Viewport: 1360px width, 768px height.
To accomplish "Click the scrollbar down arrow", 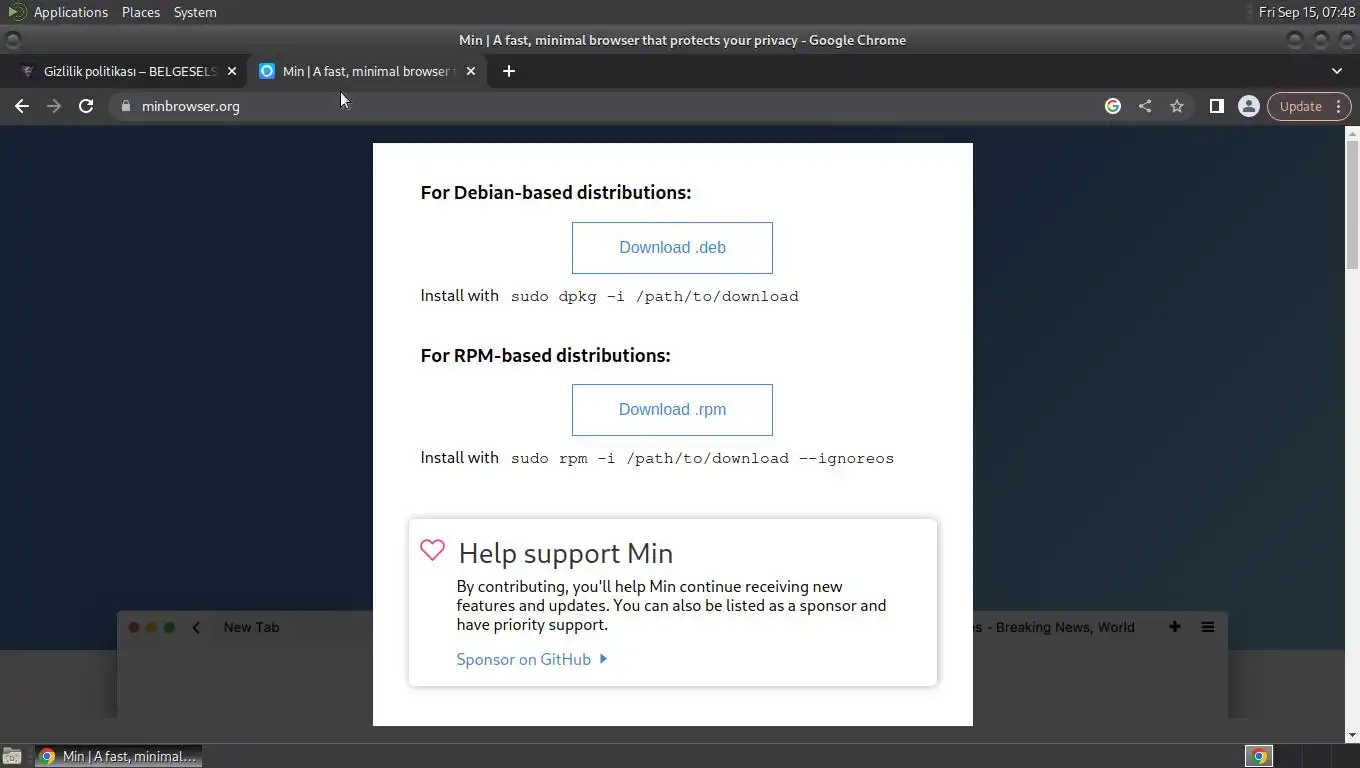I will [1352, 734].
